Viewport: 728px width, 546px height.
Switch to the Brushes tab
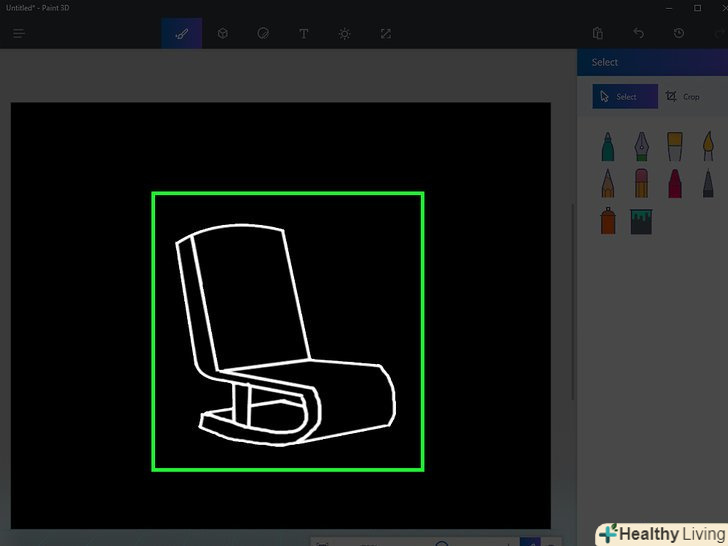pyautogui.click(x=182, y=33)
